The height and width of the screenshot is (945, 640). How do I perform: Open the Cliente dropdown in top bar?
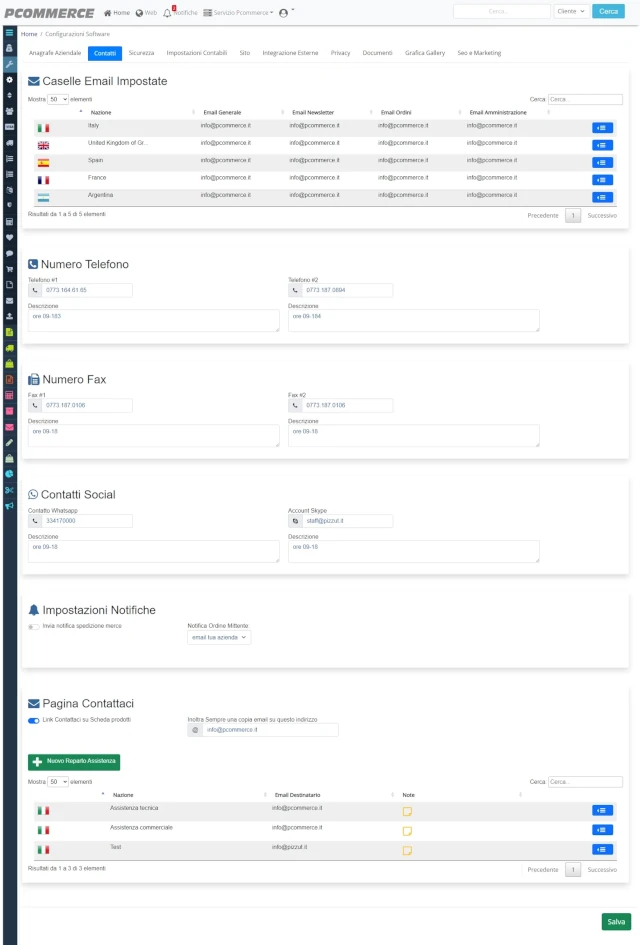point(571,11)
